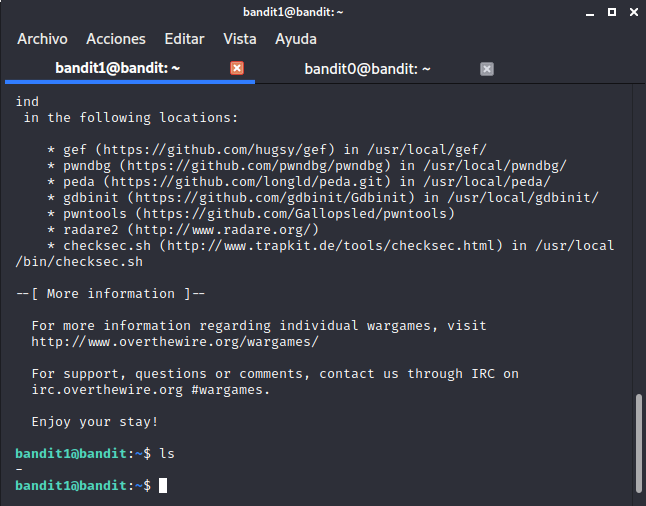The image size is (646, 506).
Task: Show the Ayuda menu
Action: point(296,39)
